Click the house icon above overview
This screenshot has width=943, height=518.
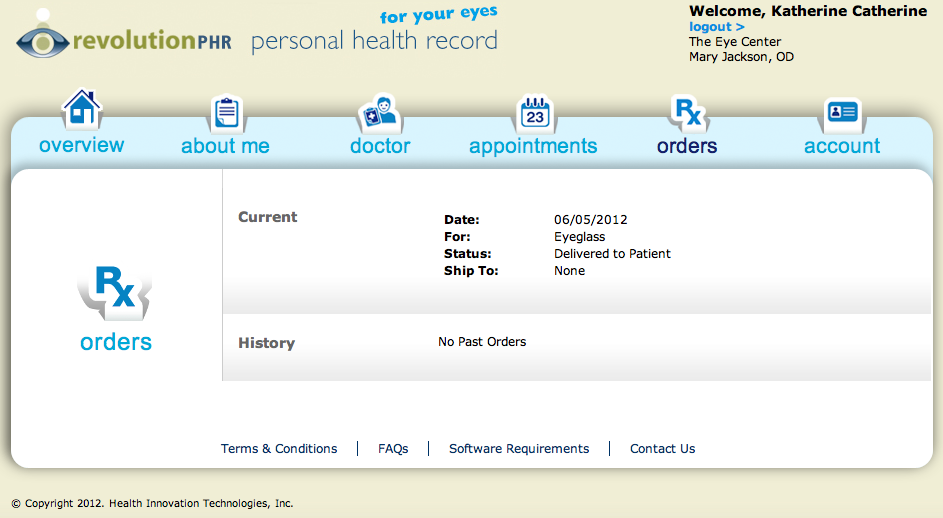point(82,108)
